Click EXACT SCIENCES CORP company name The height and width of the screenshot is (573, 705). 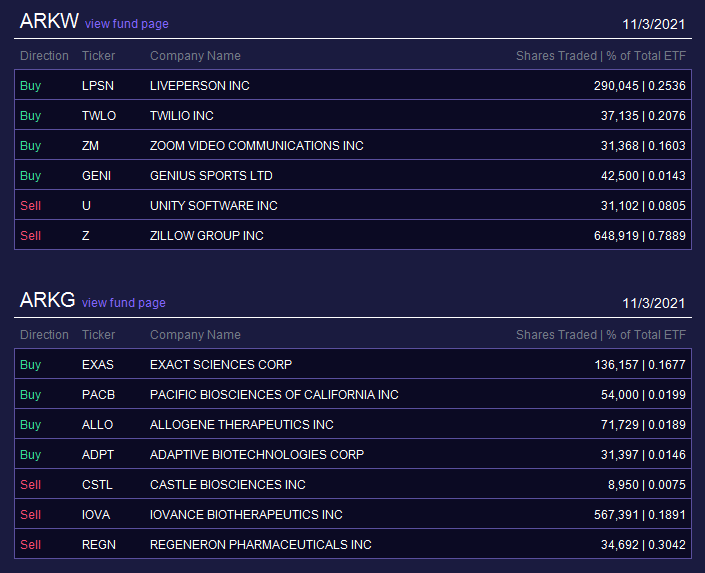[x=221, y=364]
